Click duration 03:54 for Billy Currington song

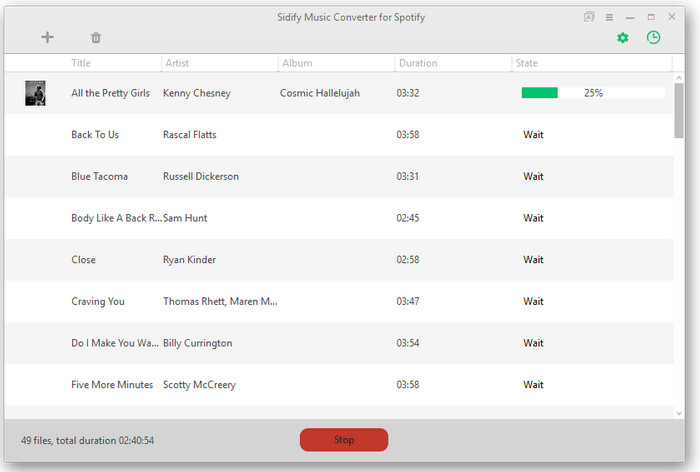408,343
